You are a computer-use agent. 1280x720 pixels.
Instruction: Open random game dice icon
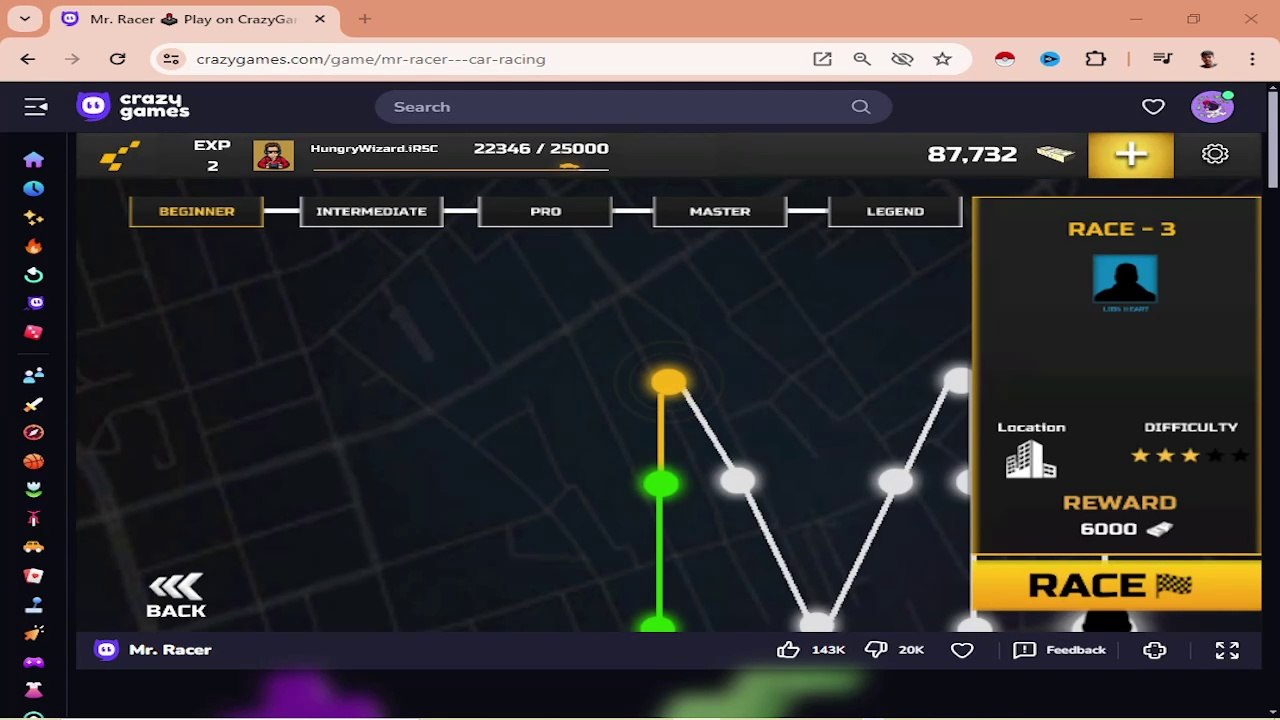pos(34,332)
